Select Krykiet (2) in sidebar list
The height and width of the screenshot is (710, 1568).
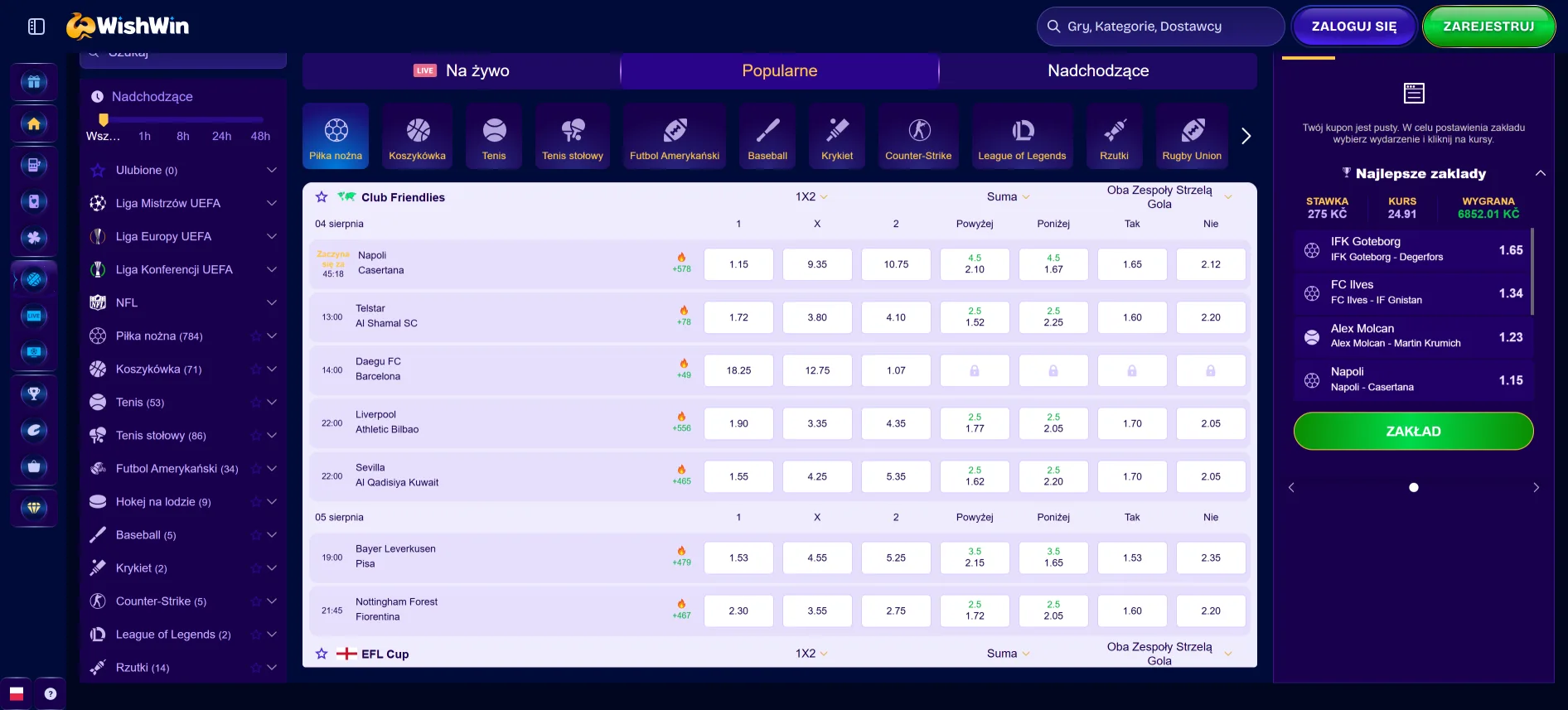[x=141, y=568]
